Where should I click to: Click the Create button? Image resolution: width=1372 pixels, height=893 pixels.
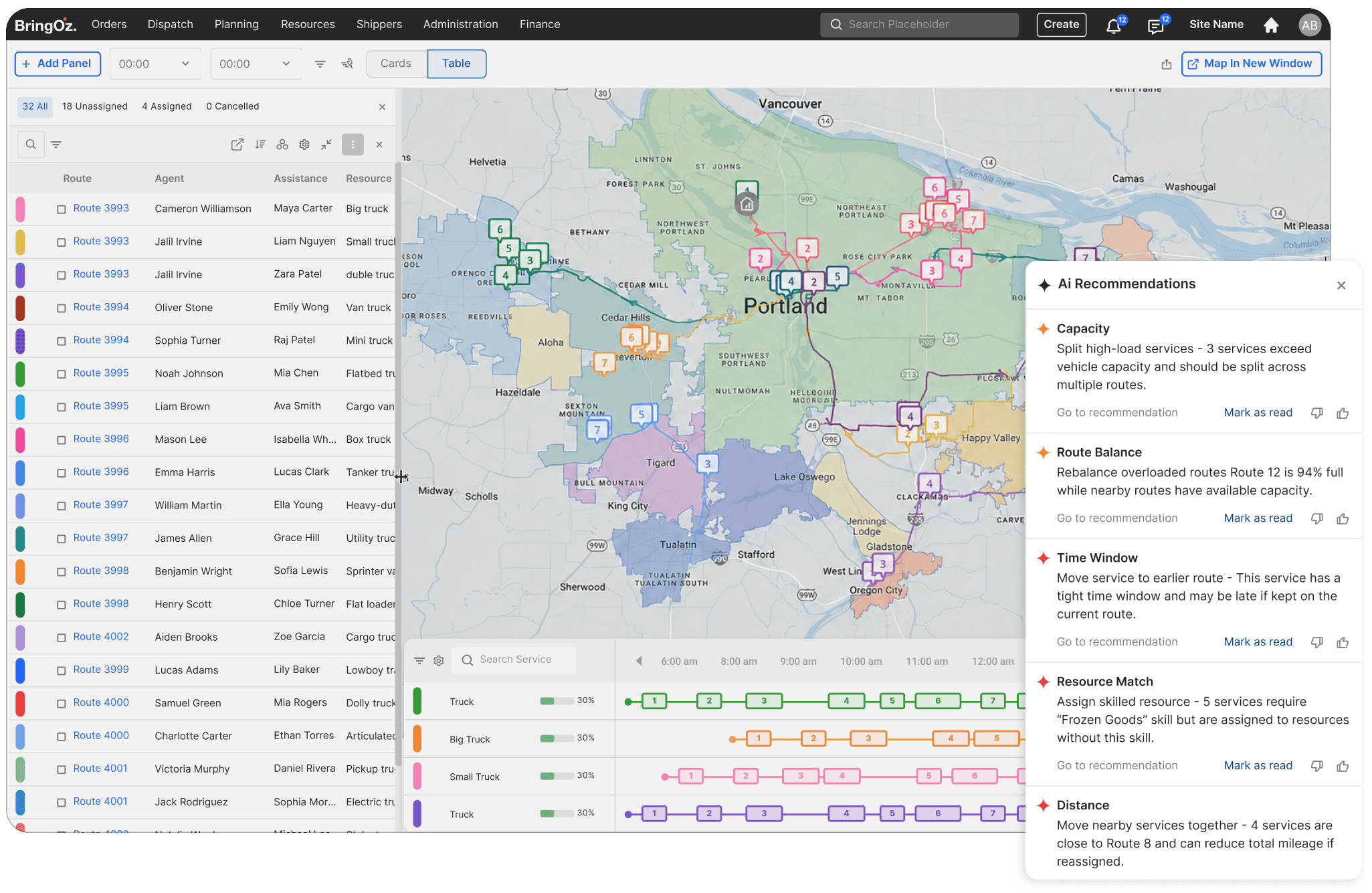[1062, 25]
